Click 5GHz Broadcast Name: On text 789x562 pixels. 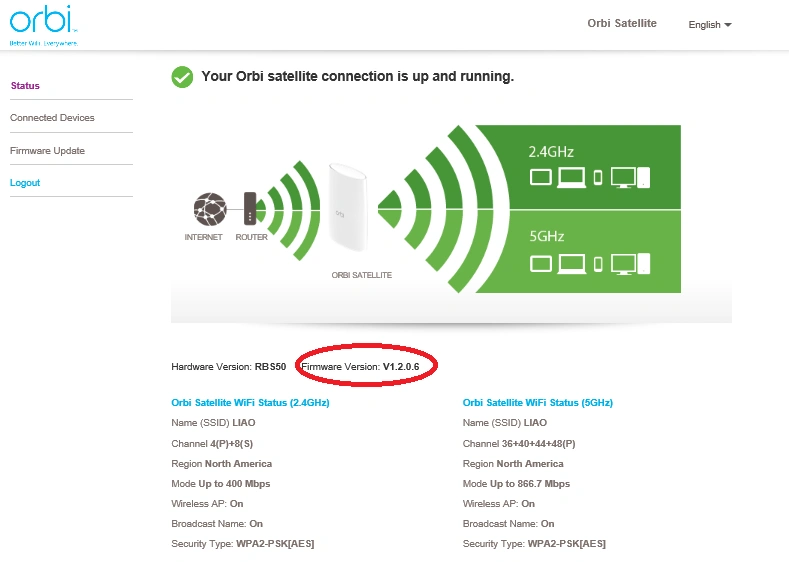508,524
